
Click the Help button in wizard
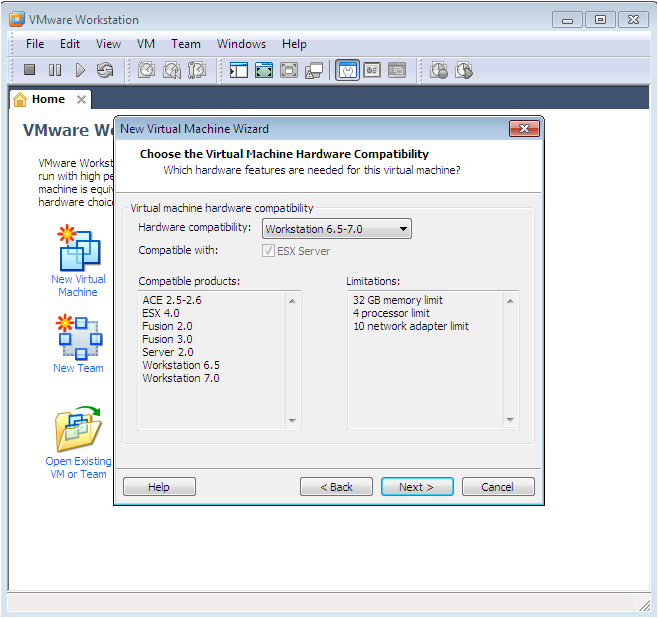click(x=159, y=487)
